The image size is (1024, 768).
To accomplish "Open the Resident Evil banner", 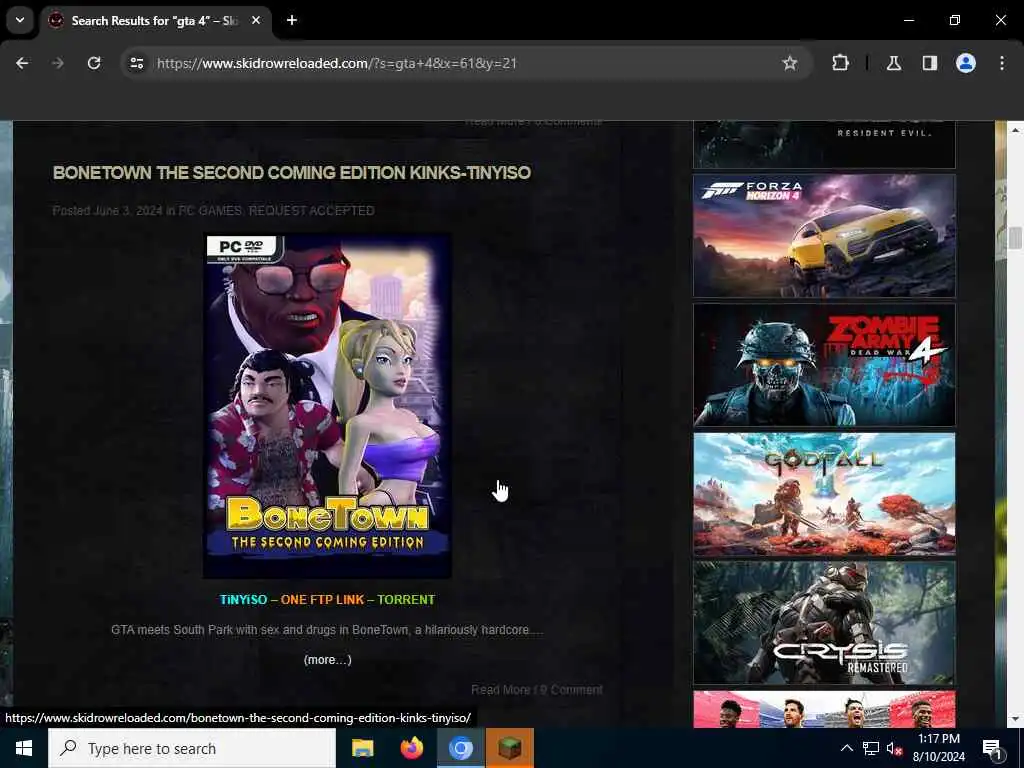I will (824, 144).
